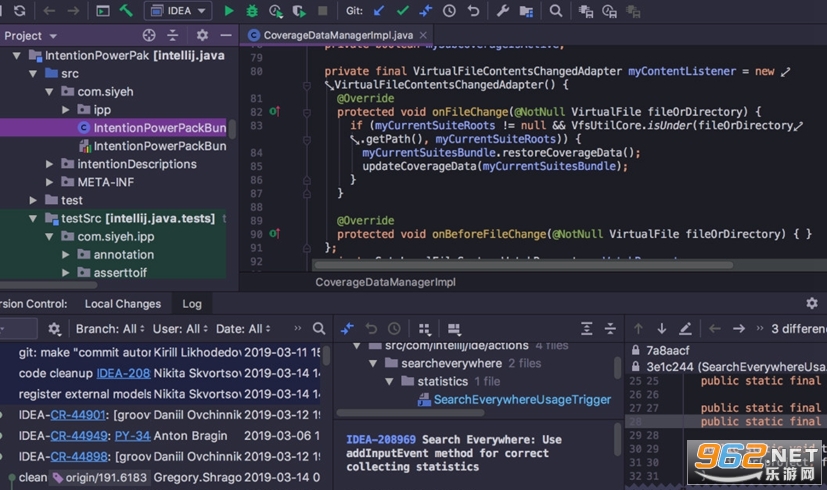This screenshot has height=490, width=827.
Task: Open User: All filter
Action: click(x=180, y=329)
